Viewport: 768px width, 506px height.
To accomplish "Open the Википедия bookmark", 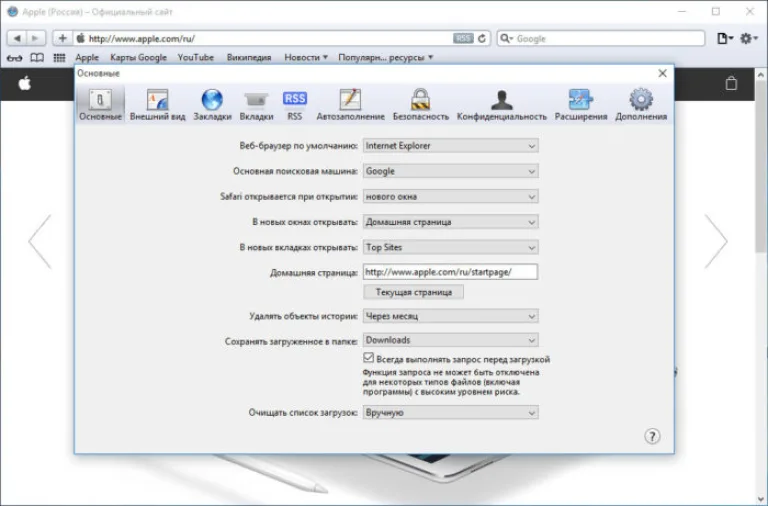I will 249,57.
